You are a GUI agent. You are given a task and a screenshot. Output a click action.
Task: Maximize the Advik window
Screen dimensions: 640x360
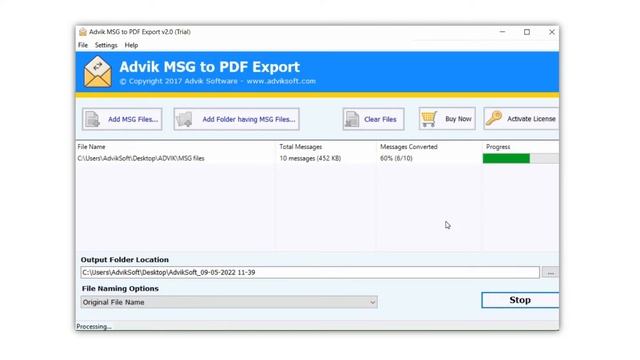coord(527,32)
